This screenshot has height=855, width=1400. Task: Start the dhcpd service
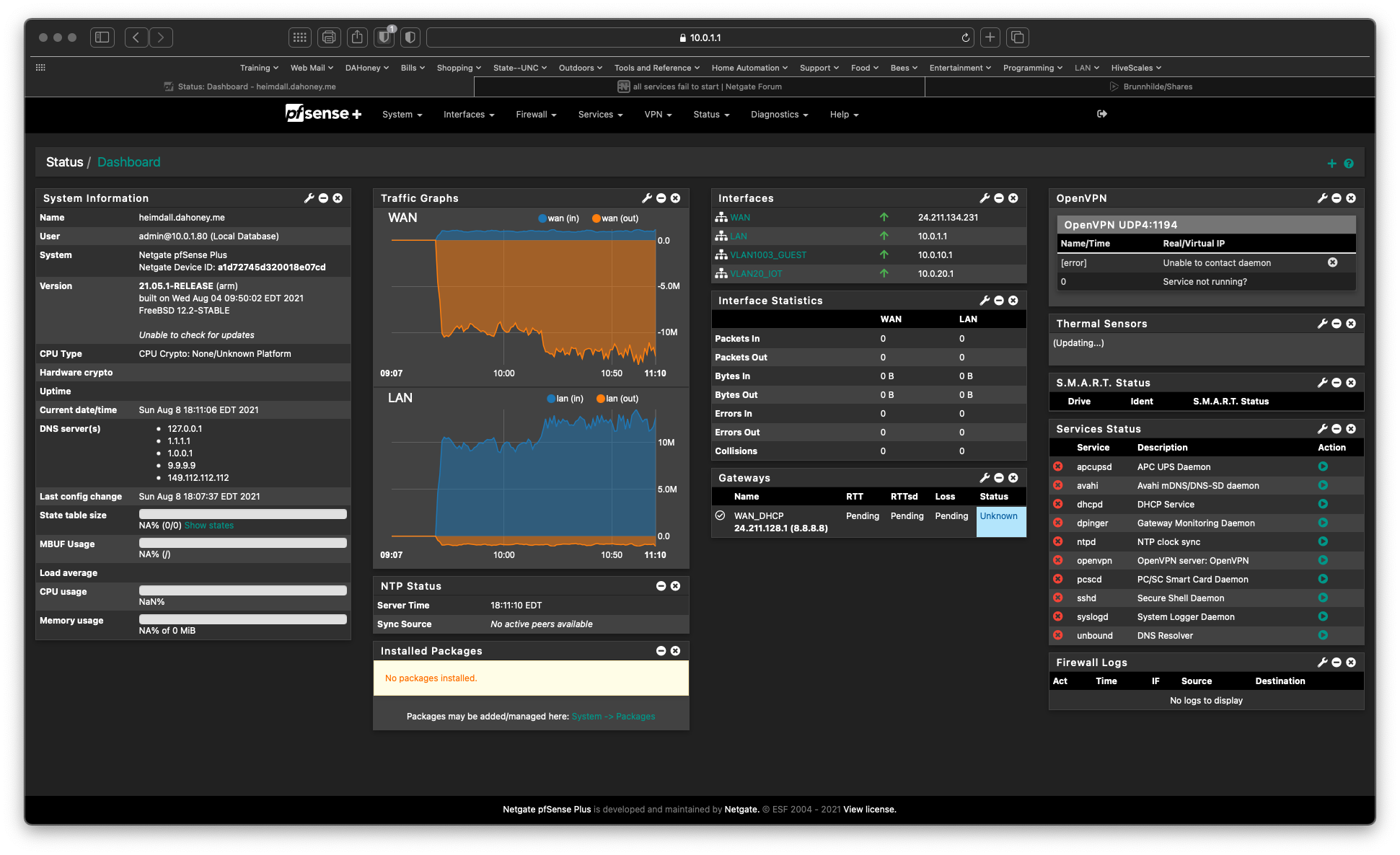click(x=1323, y=504)
